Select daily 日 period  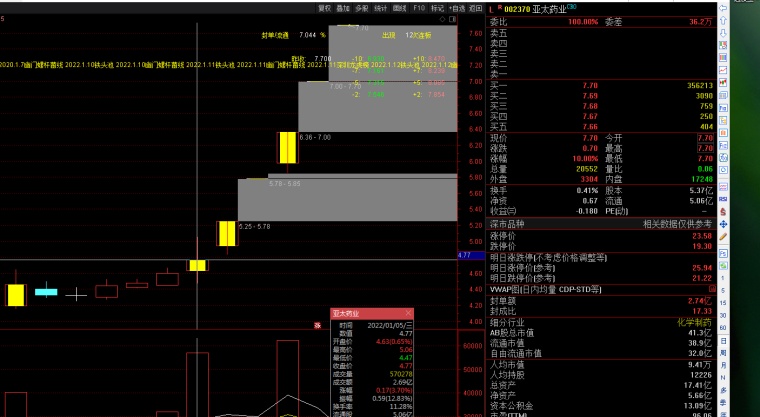tap(723, 341)
